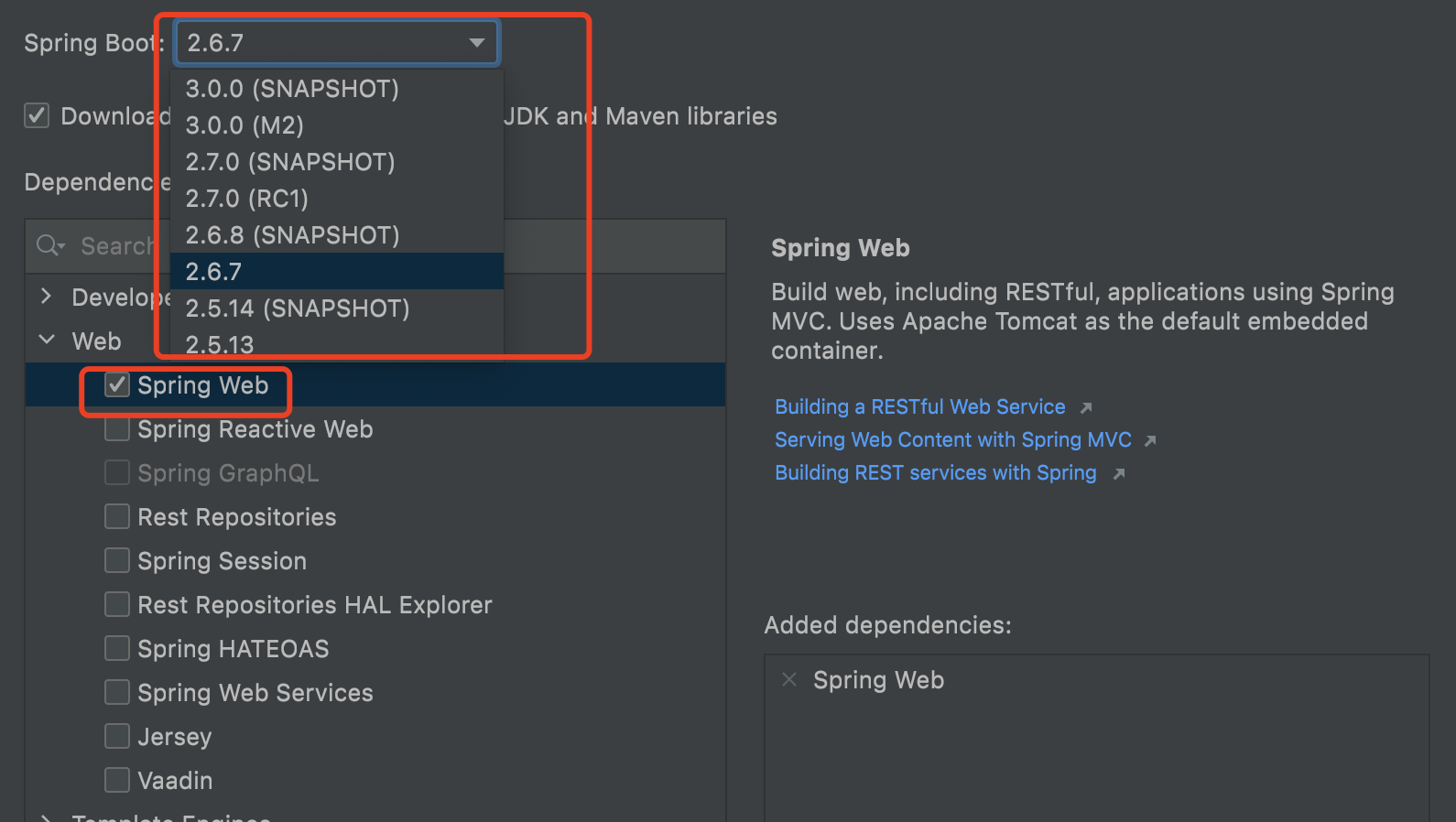Expand the Developer Tools tree node
The width and height of the screenshot is (1456, 822).
click(x=47, y=297)
